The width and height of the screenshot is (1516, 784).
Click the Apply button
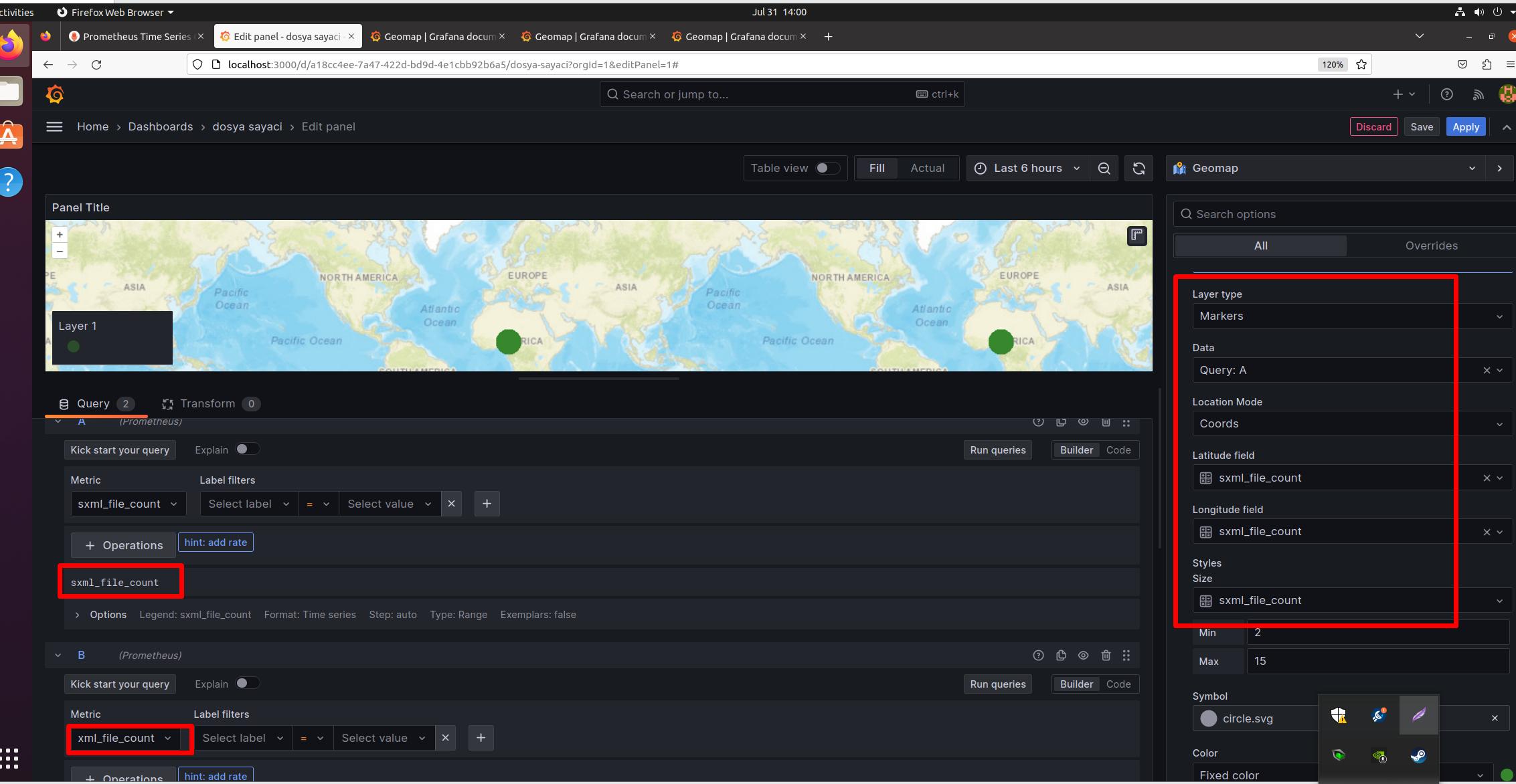[x=1466, y=126]
